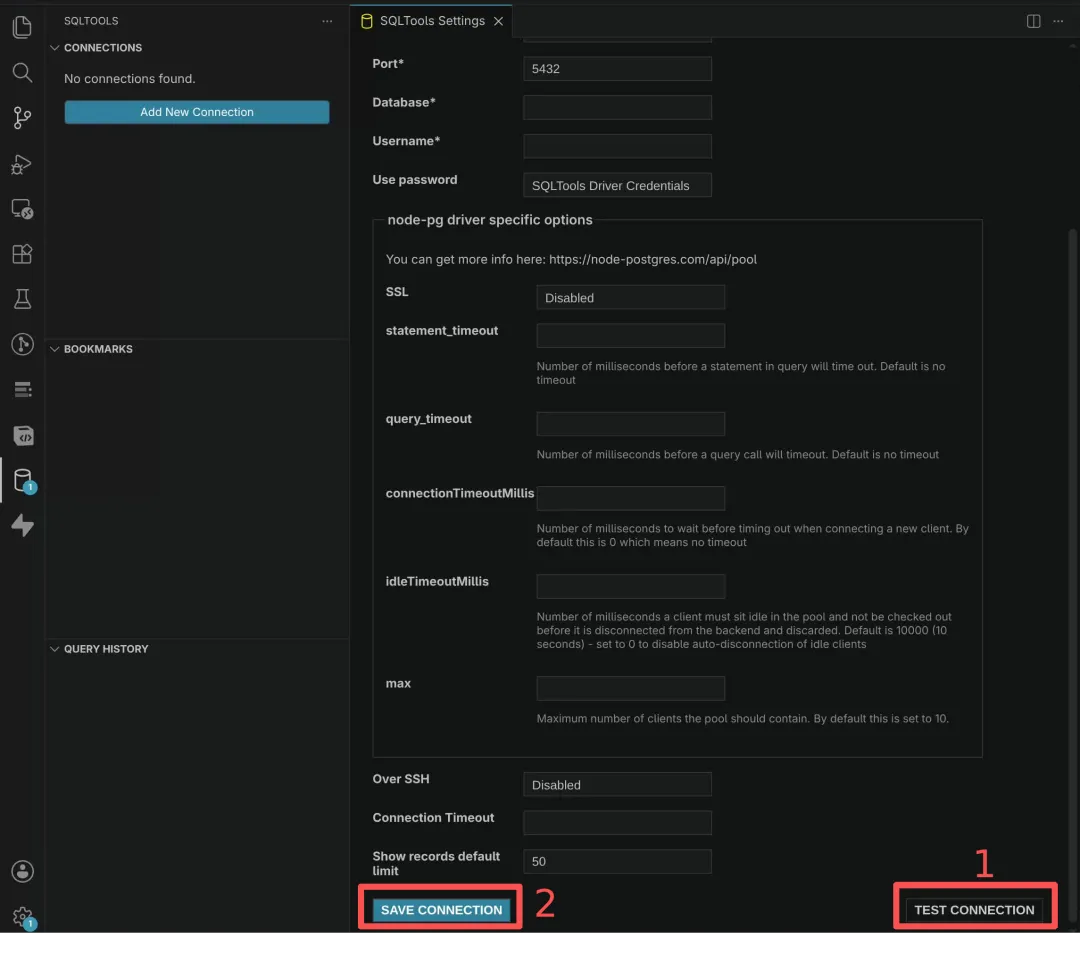Image resolution: width=1080 pixels, height=961 pixels.
Task: Focus the Connection Timeout field
Action: pyautogui.click(x=617, y=823)
